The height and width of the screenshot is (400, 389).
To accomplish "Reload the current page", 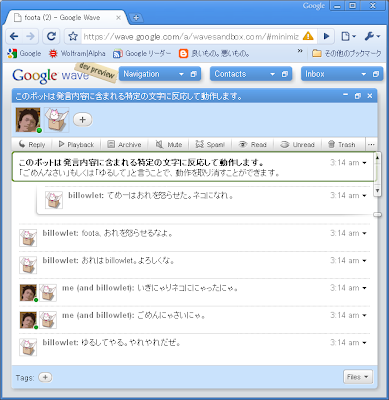I will coord(51,36).
